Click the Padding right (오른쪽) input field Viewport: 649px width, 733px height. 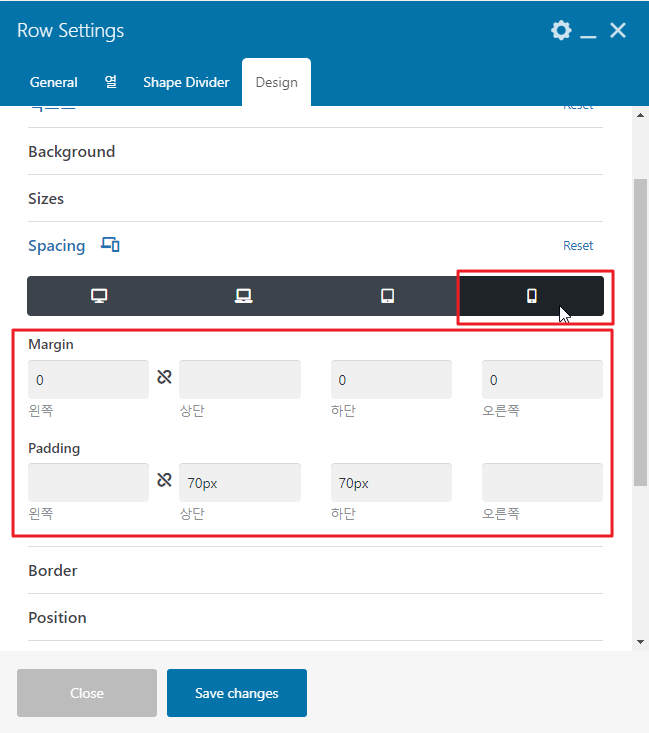point(542,482)
